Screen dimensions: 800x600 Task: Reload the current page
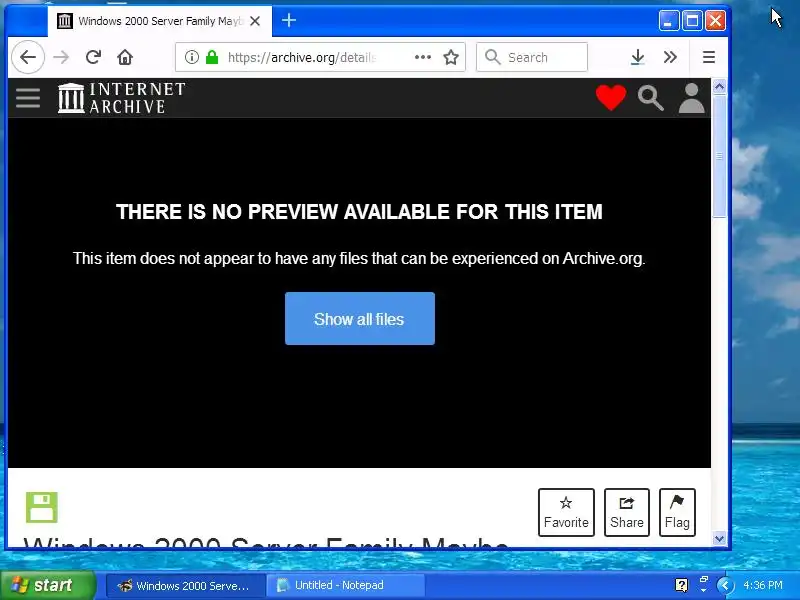93,57
